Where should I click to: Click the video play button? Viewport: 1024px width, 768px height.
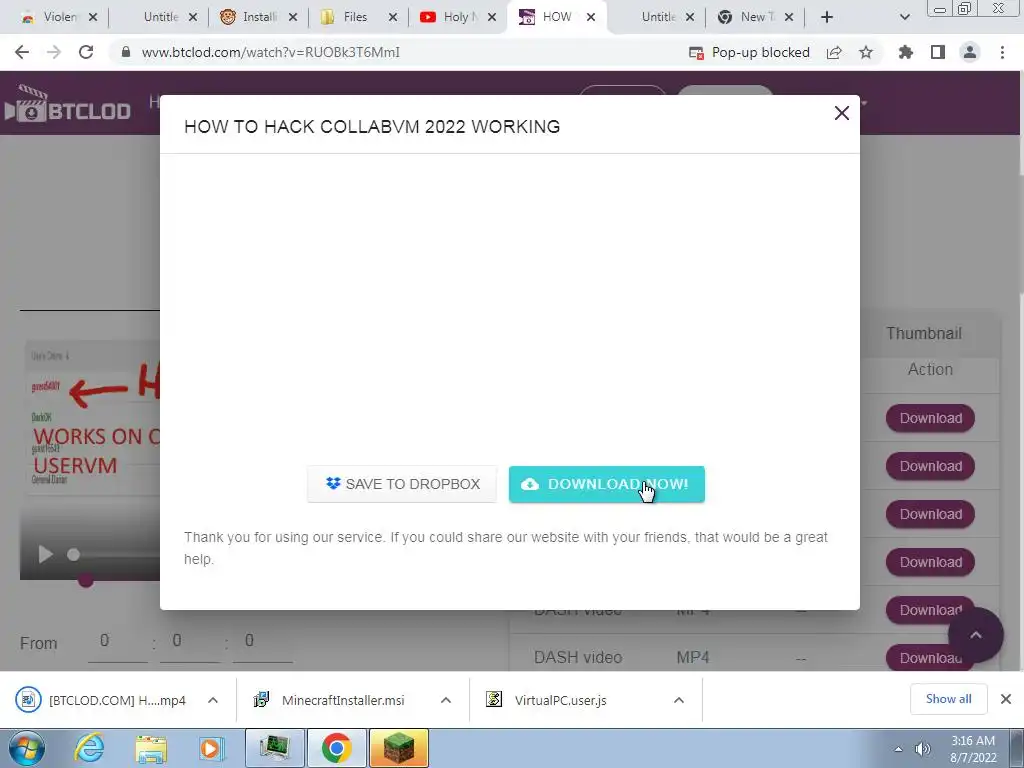44,554
